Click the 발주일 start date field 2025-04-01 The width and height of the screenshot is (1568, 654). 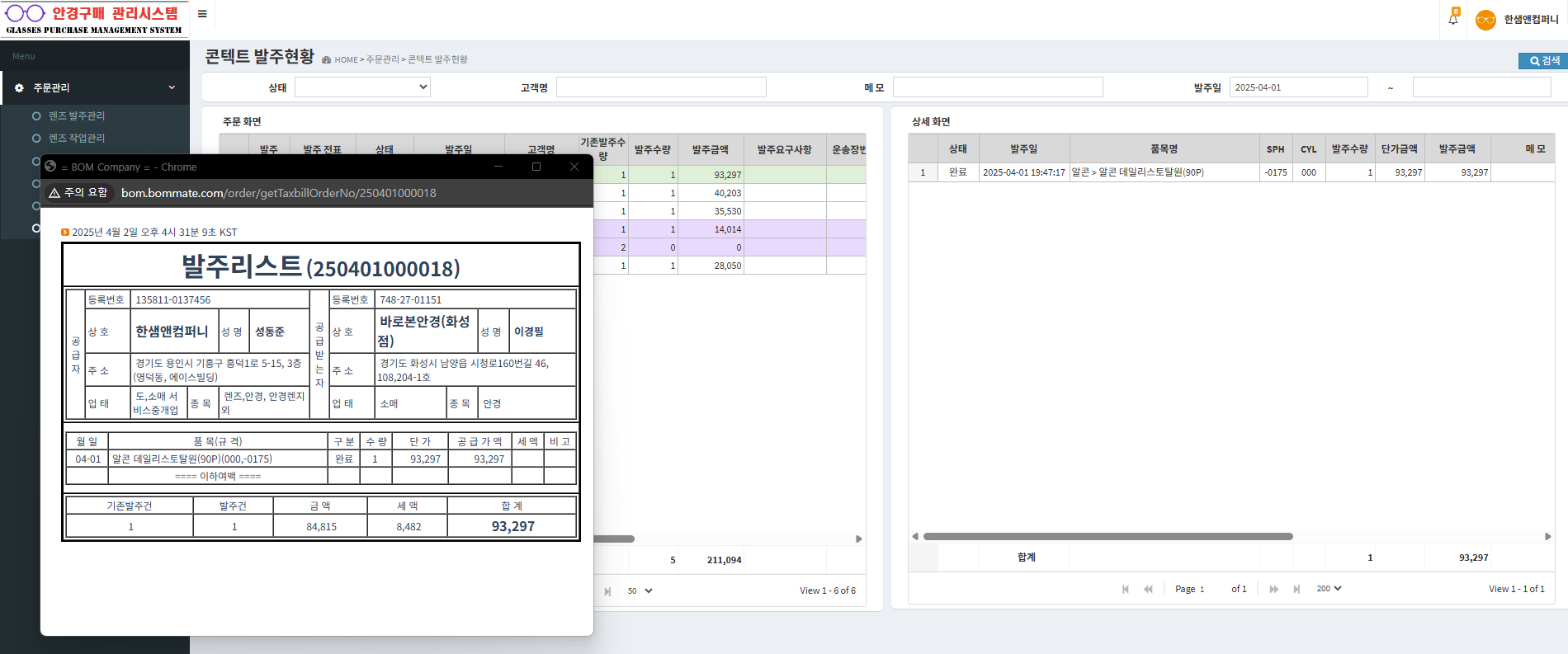1299,87
